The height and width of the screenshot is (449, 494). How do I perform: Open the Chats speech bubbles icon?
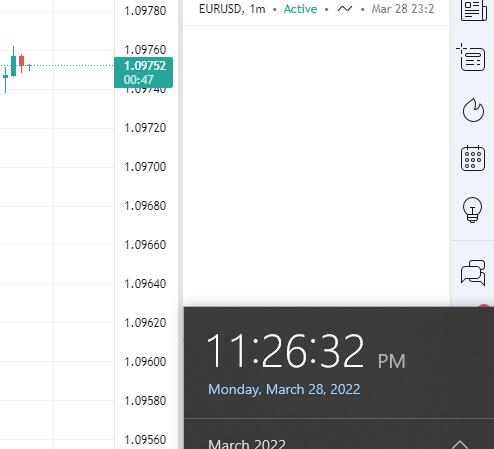[473, 273]
